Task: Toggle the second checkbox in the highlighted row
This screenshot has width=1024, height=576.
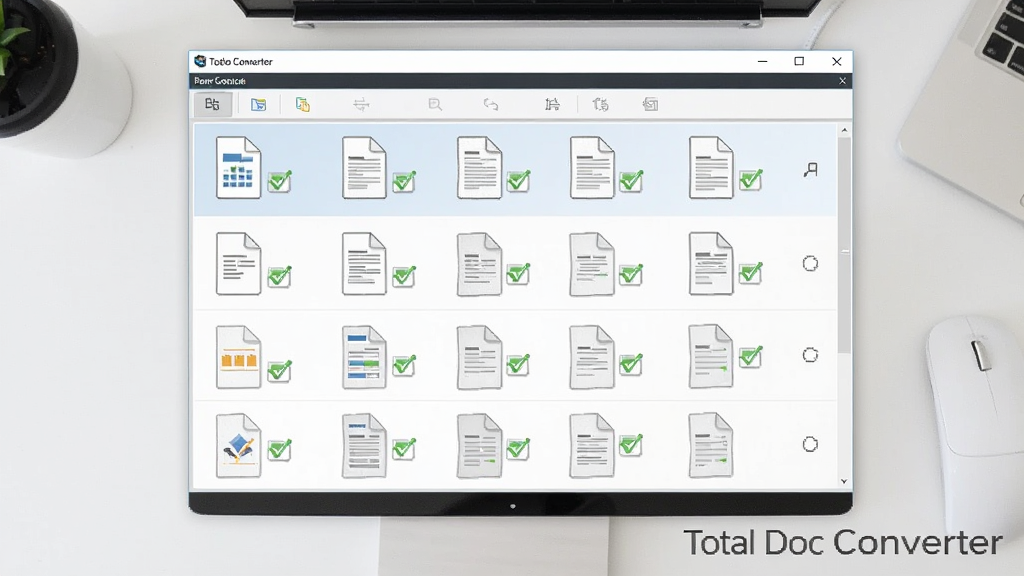Action: [404, 181]
